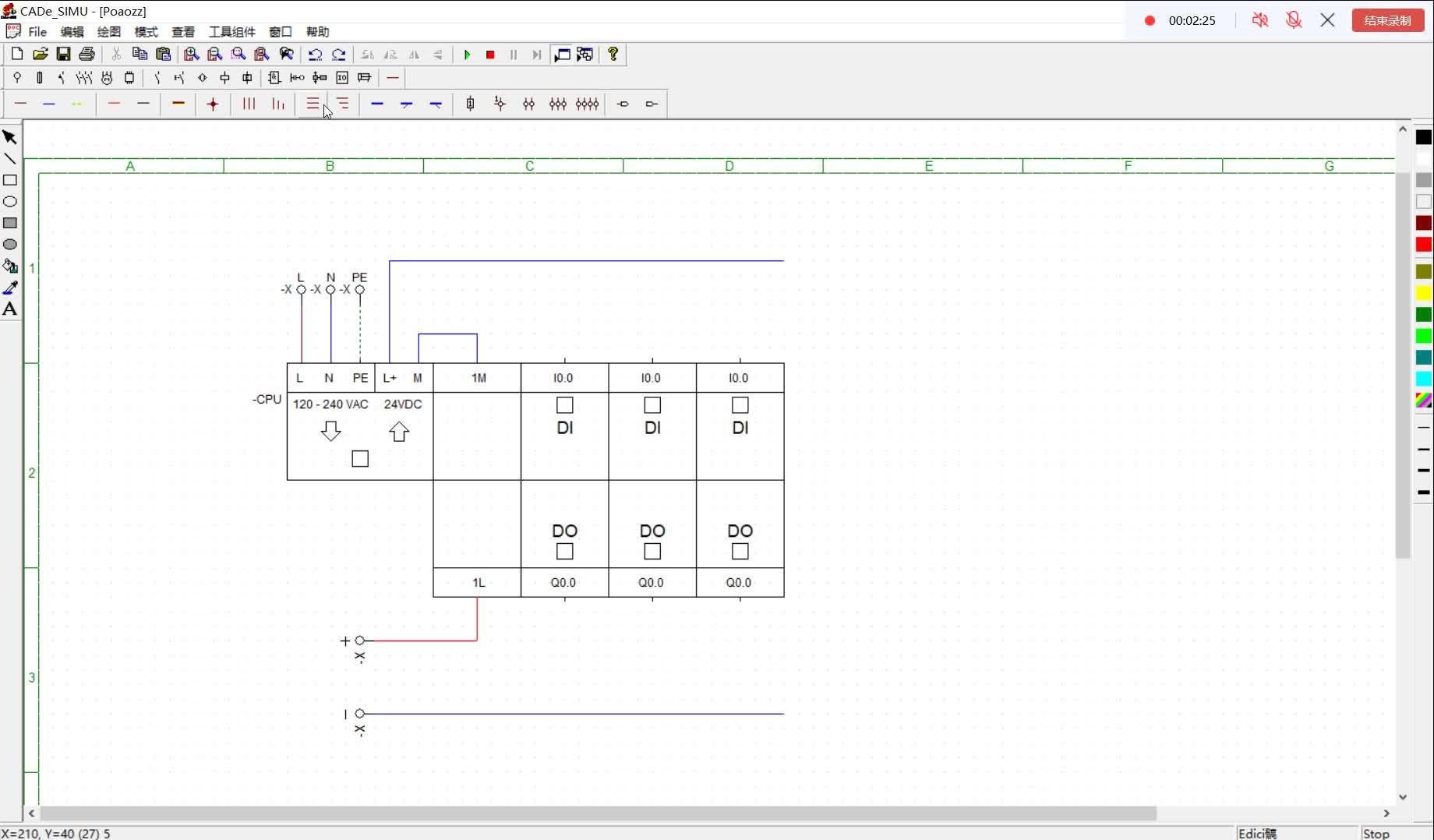The height and width of the screenshot is (840, 1434).
Task: Open the File menu
Action: [37, 32]
